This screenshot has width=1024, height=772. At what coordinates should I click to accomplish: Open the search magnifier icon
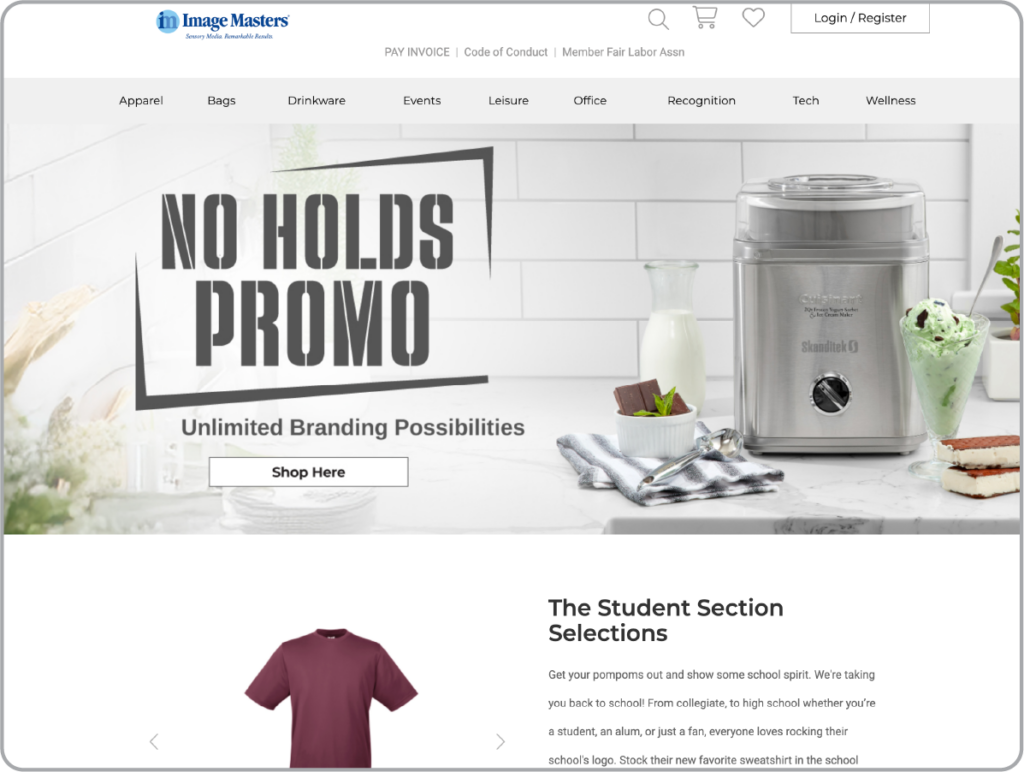click(x=658, y=19)
